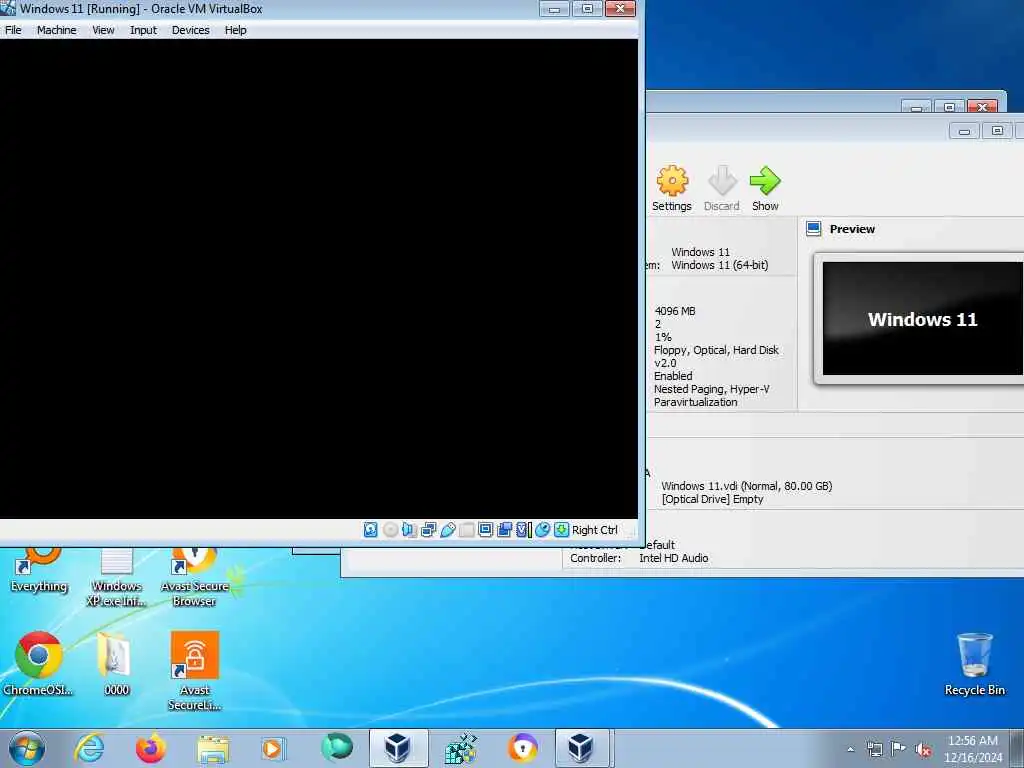Open the File menu
Image resolution: width=1024 pixels, height=768 pixels.
click(x=13, y=30)
